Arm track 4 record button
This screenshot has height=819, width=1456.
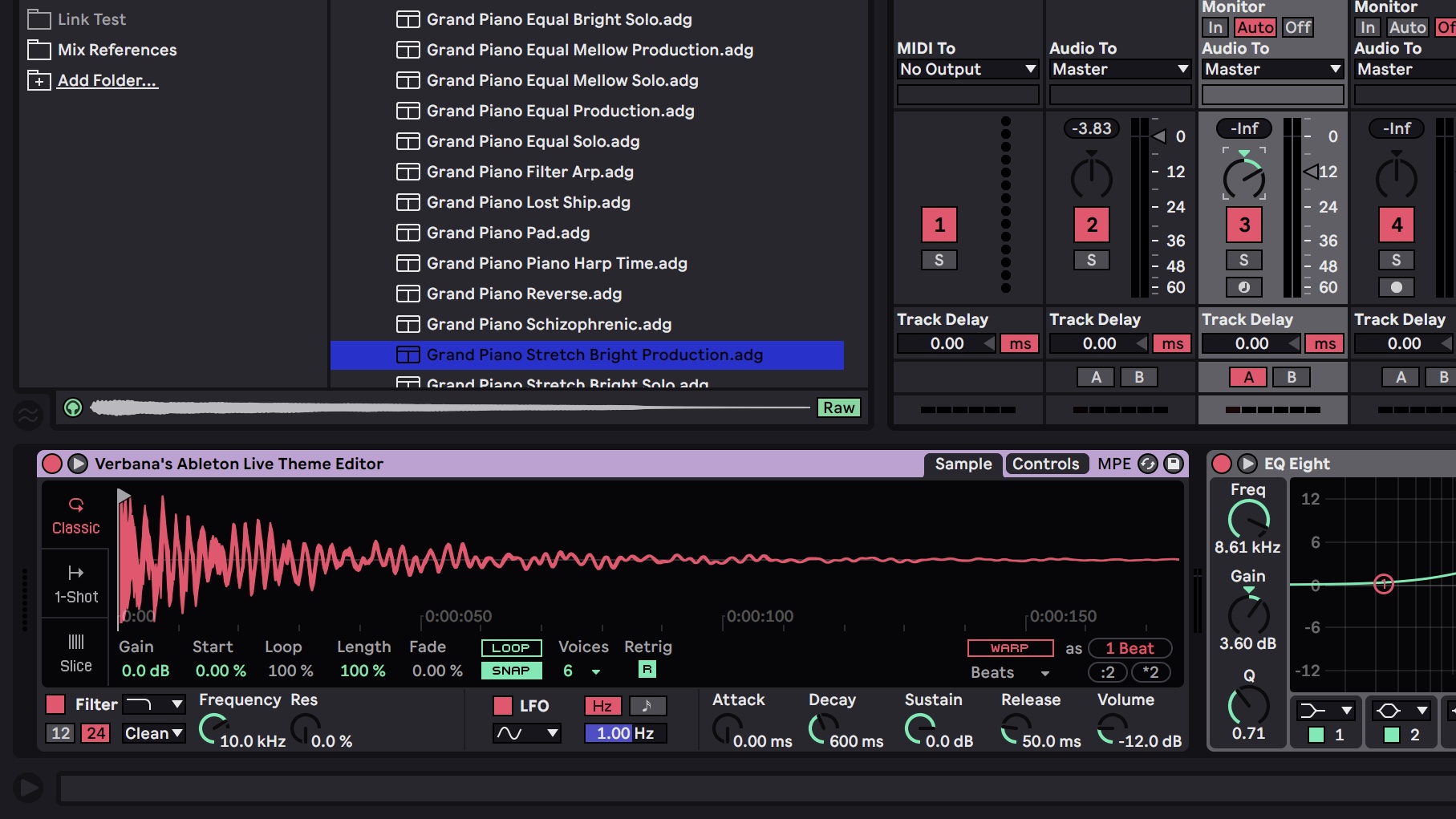click(x=1396, y=287)
